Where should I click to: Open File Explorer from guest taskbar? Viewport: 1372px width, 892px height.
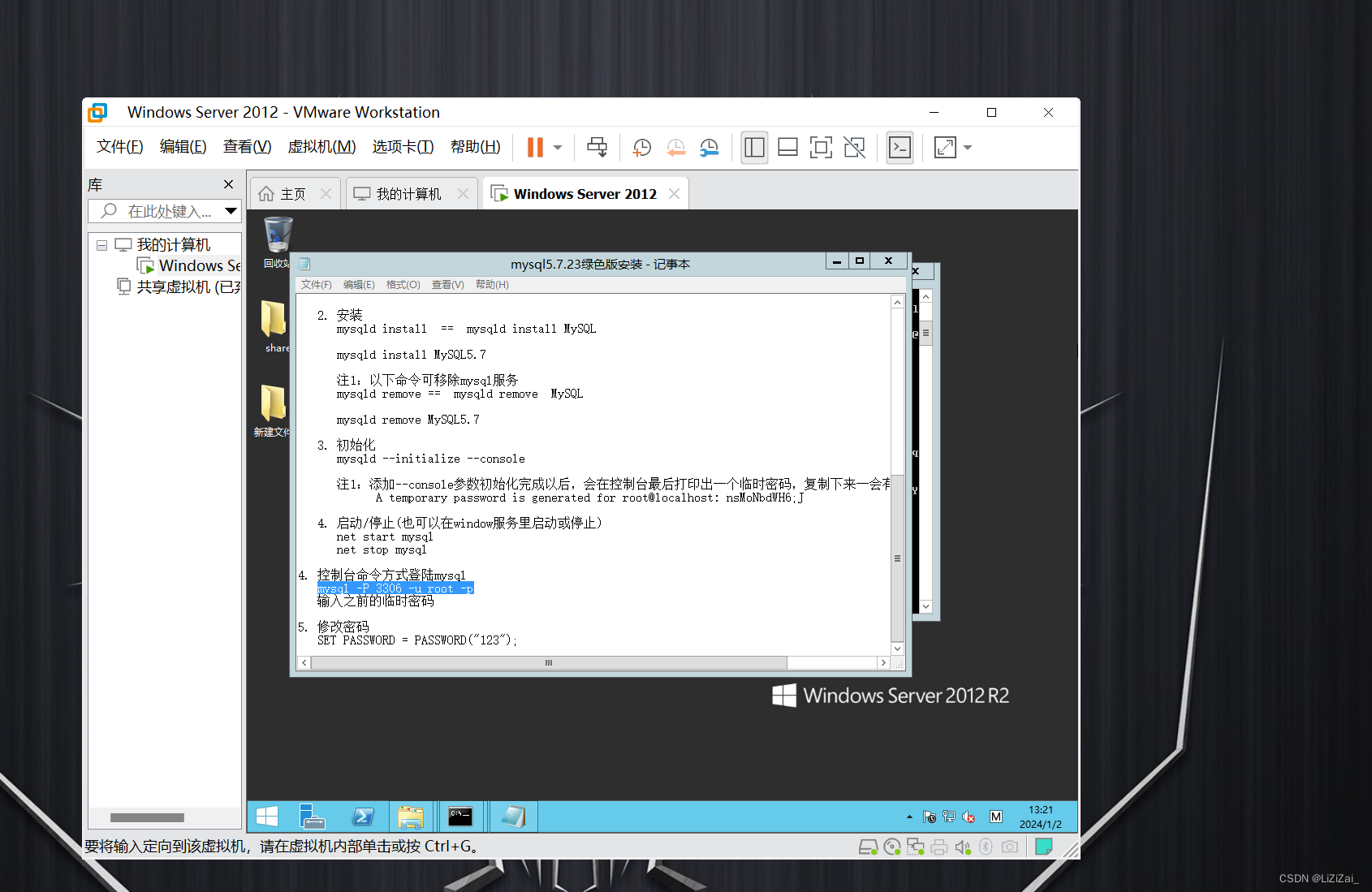pos(411,817)
